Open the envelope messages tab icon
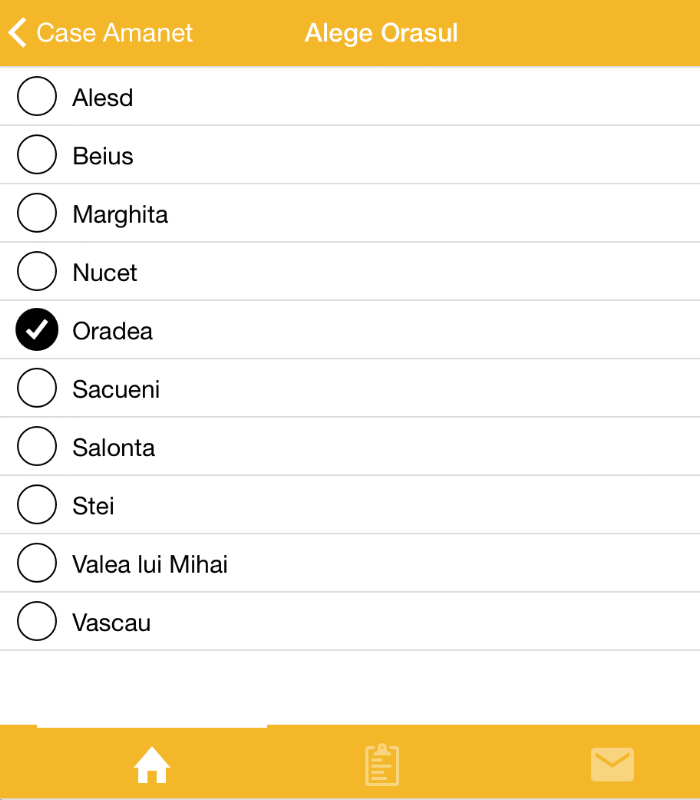Screen dimensions: 700x800 [x=612, y=765]
